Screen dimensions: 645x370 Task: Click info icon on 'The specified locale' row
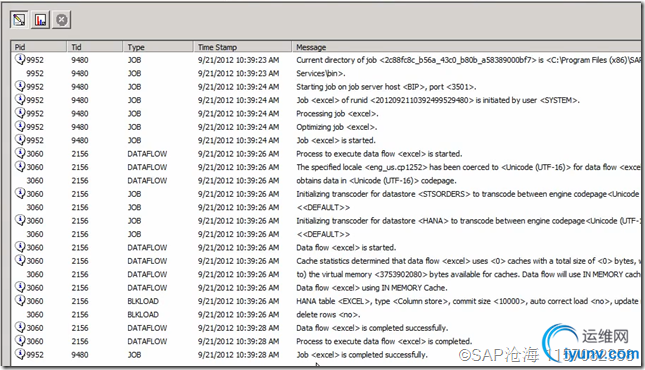(x=20, y=166)
